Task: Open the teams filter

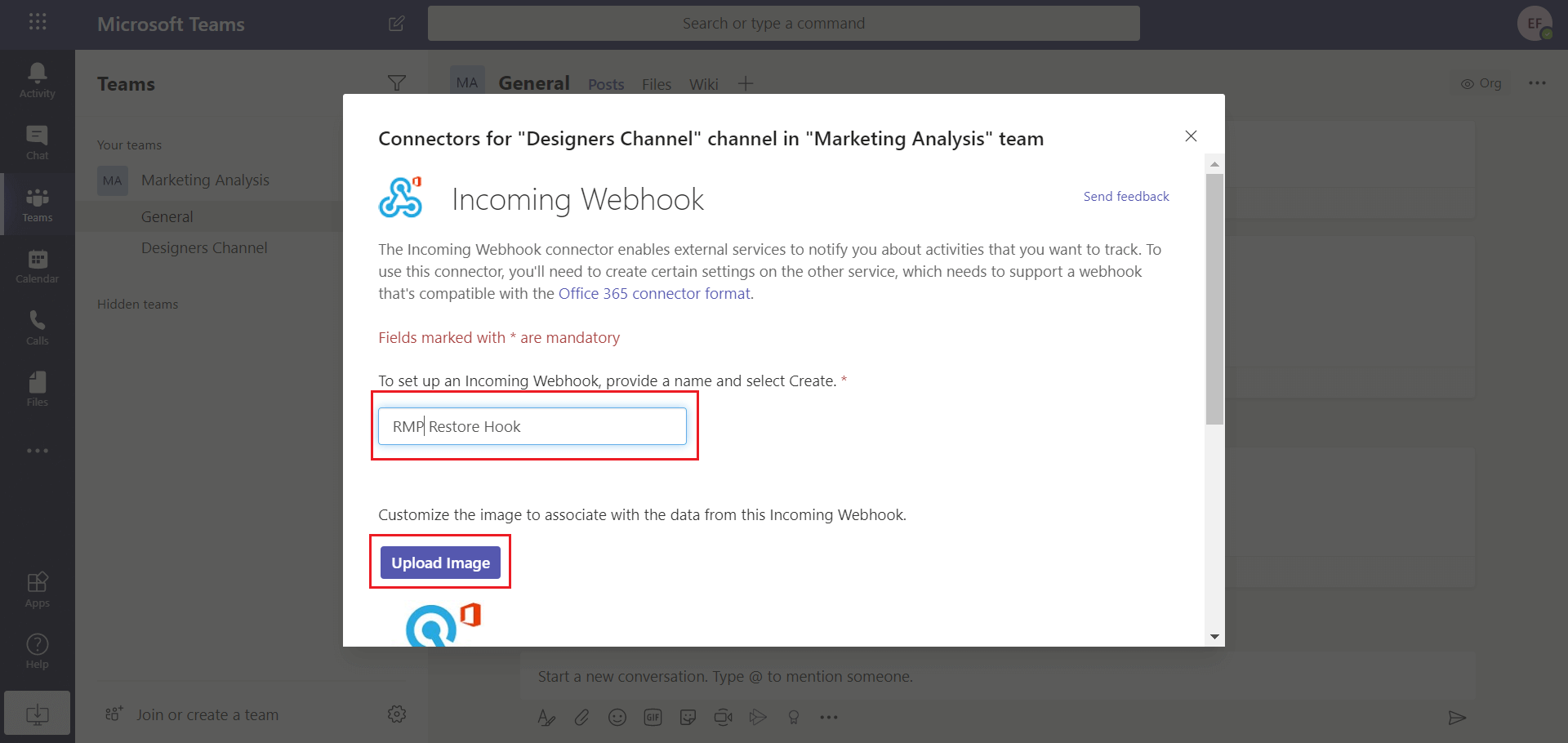Action: pyautogui.click(x=398, y=82)
